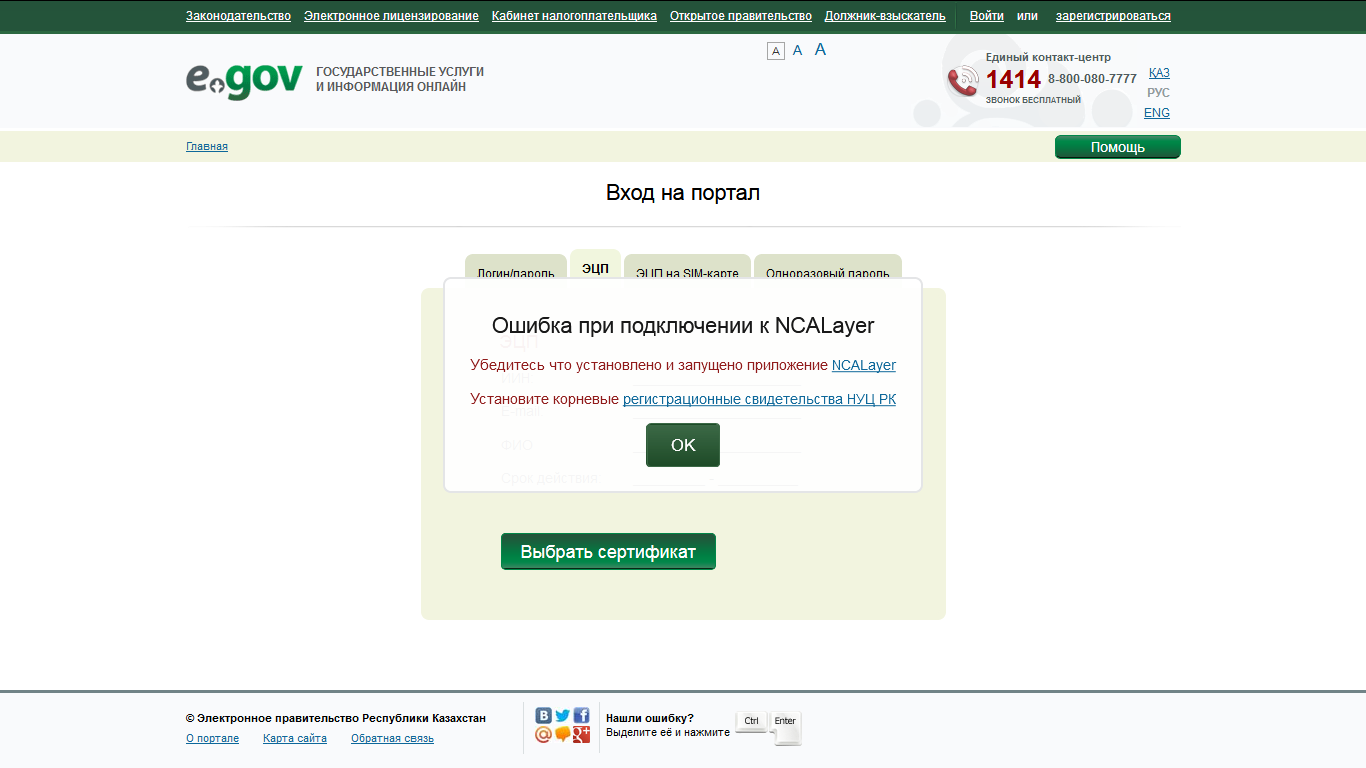Open the orange speech bubble social icon

click(562, 735)
